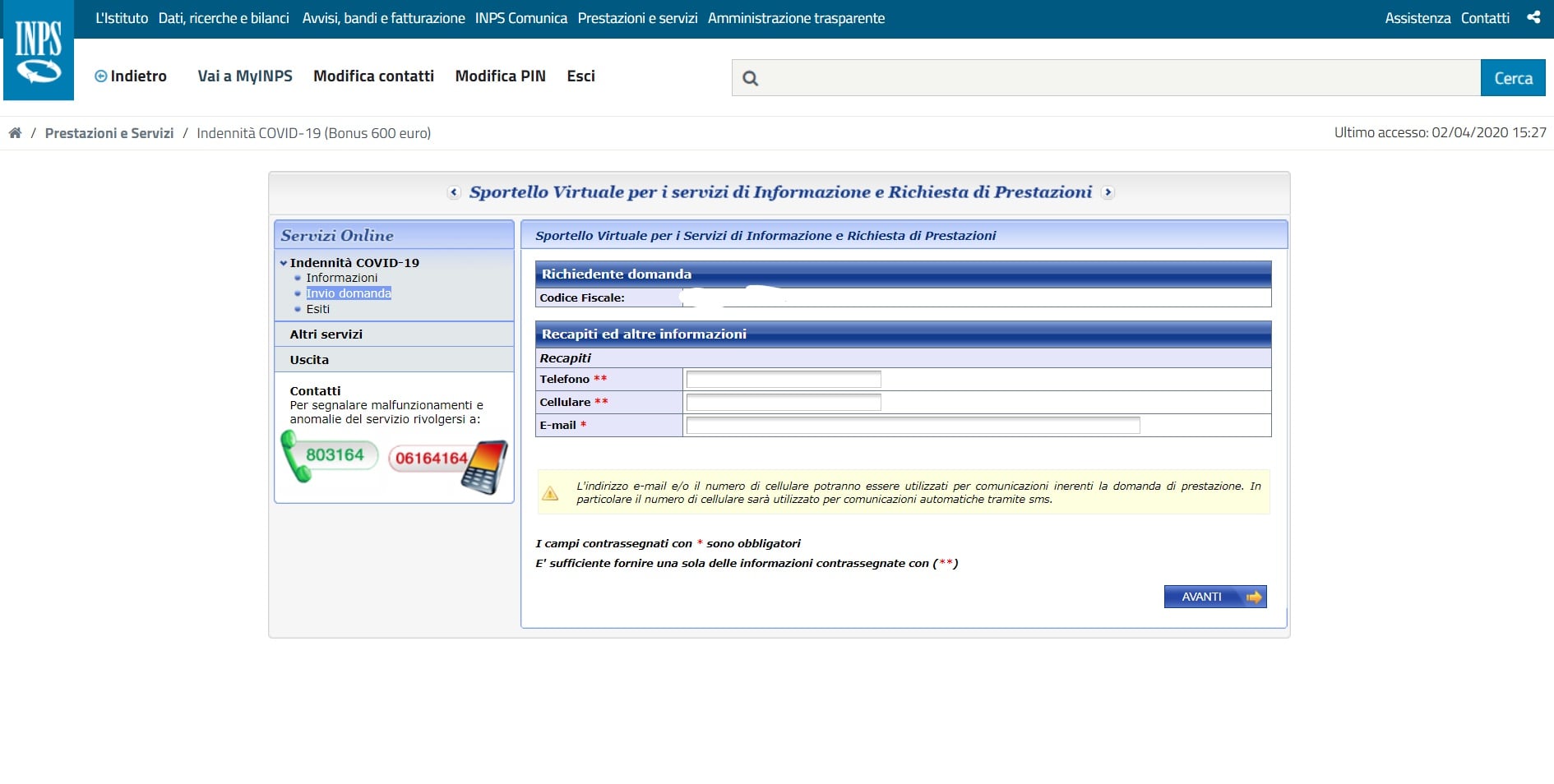
Task: Click the red 06164164 mobile phone icon
Action: coord(448,460)
